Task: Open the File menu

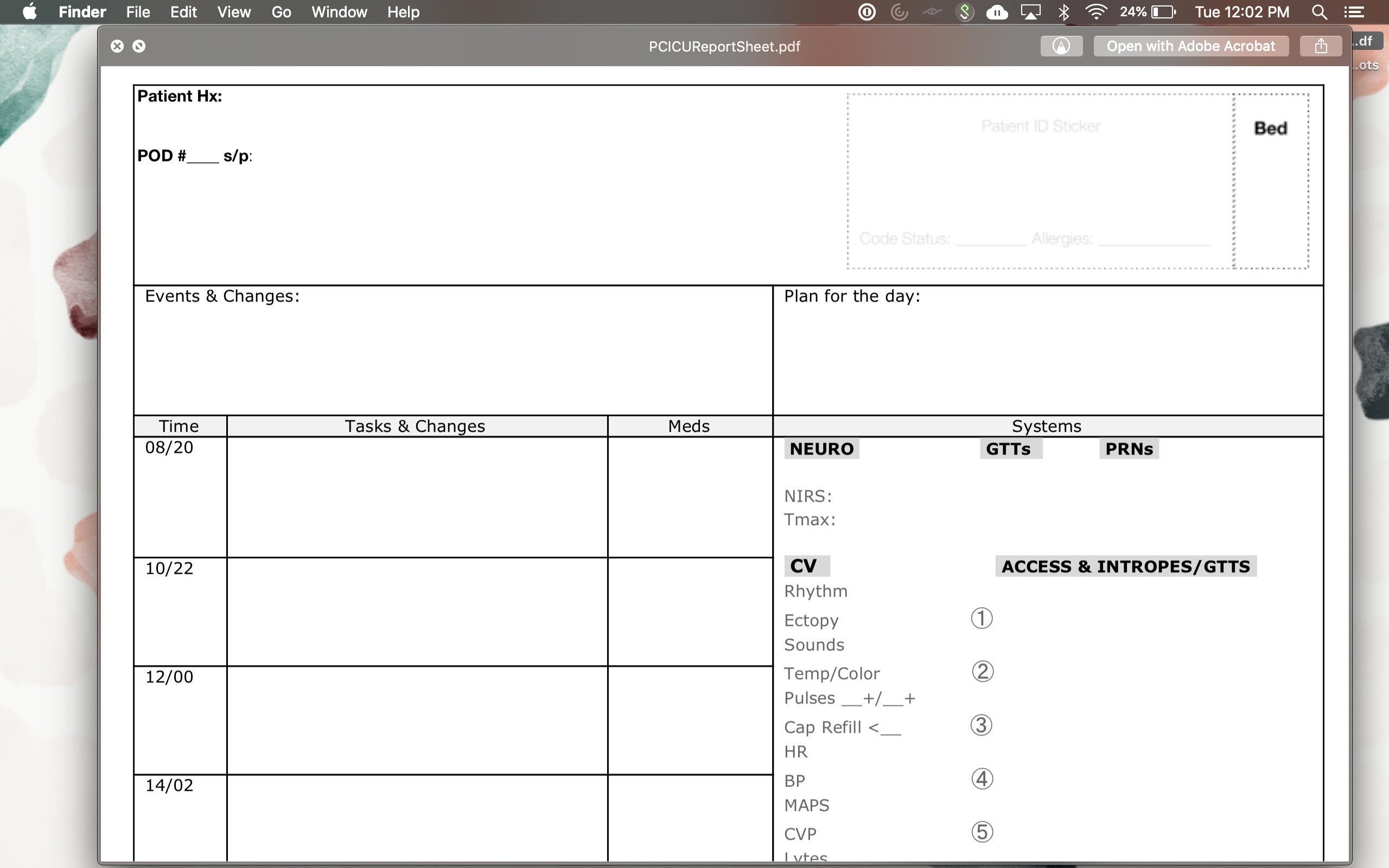Action: (138, 12)
